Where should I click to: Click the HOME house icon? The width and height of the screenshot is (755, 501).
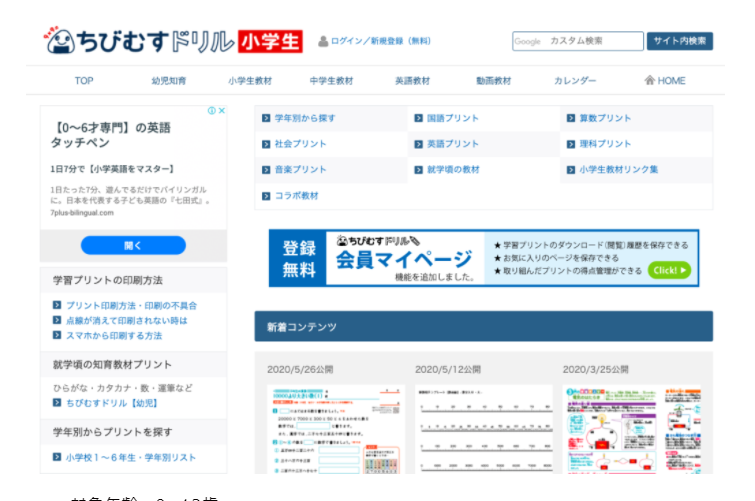pos(650,80)
